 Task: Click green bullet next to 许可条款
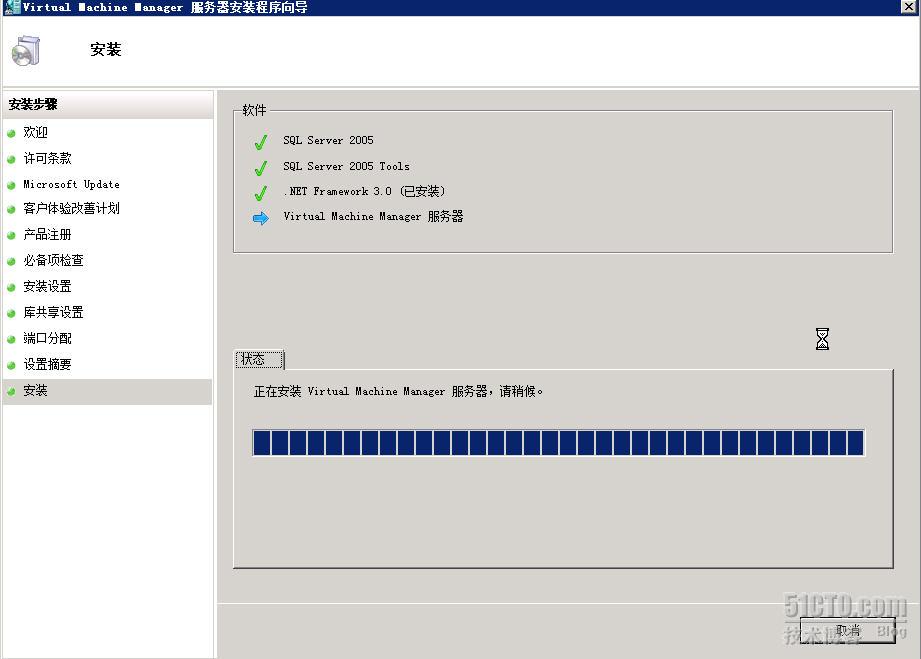11,159
